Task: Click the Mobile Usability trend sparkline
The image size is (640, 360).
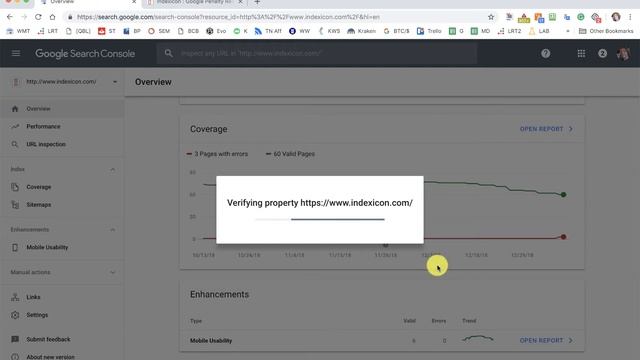Action: point(478,338)
